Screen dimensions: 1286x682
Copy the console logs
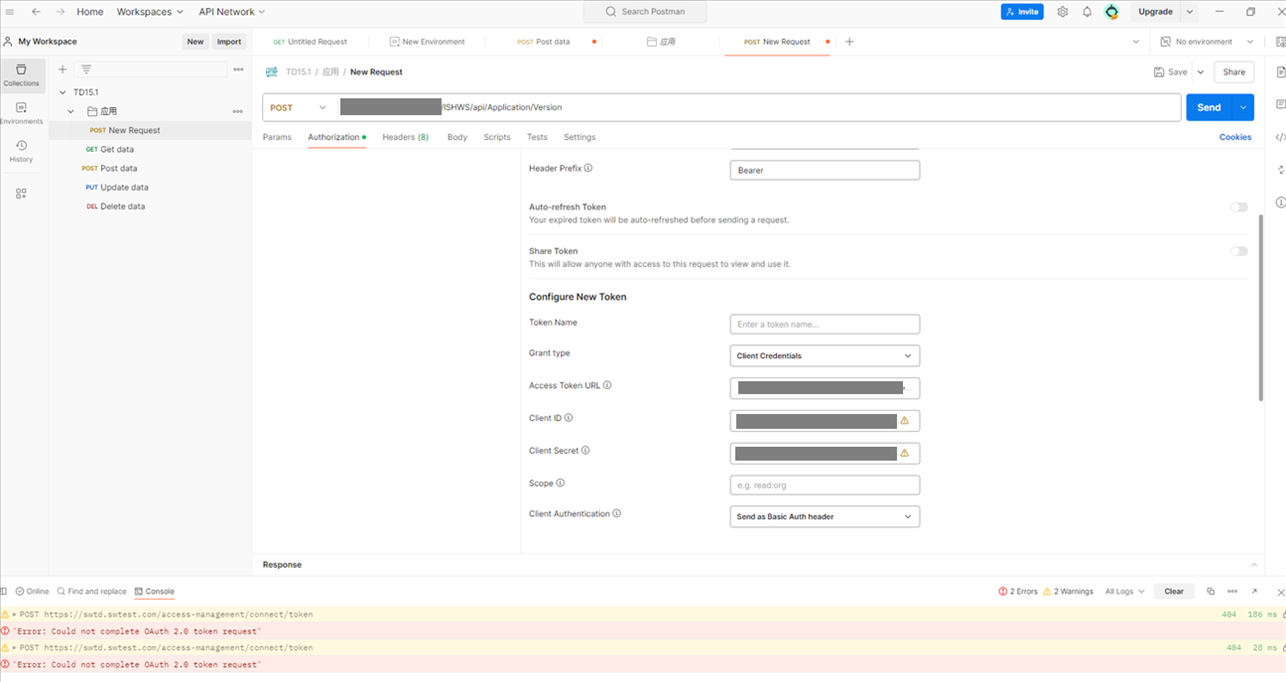point(1211,591)
